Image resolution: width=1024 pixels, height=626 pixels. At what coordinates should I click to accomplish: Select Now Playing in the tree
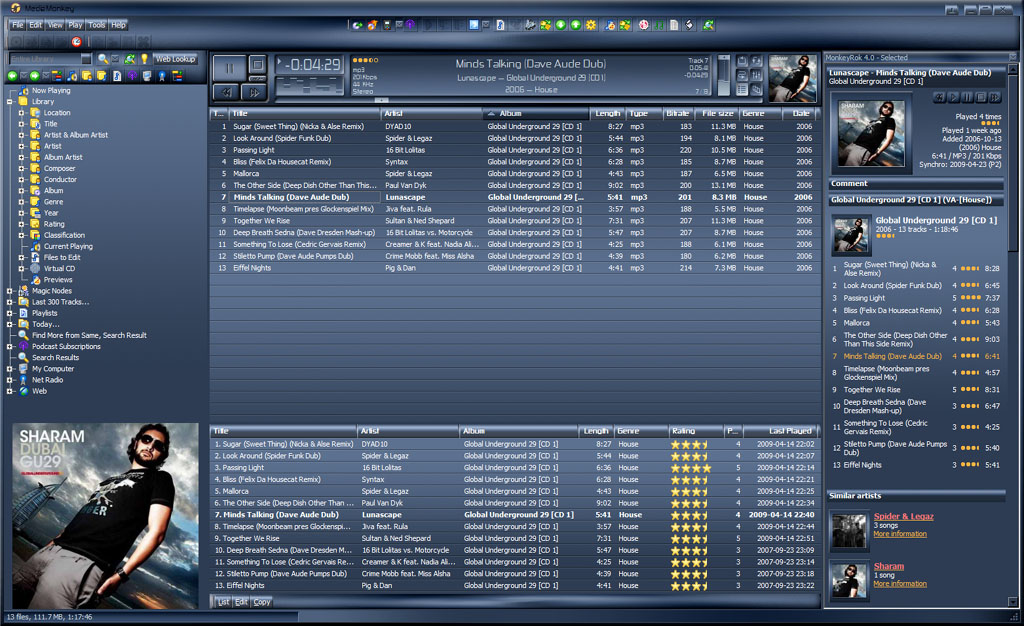click(x=51, y=91)
